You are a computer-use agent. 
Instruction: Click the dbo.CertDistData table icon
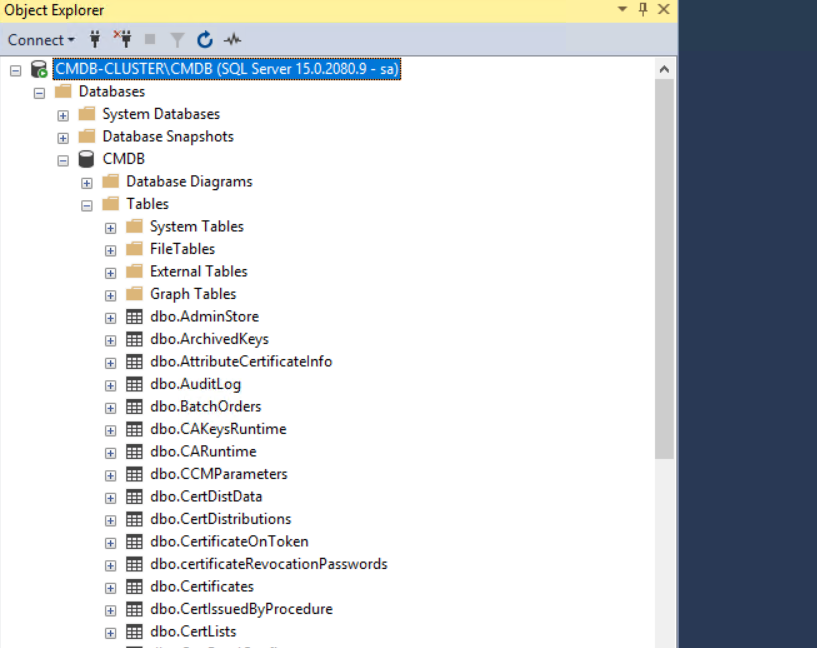134,496
